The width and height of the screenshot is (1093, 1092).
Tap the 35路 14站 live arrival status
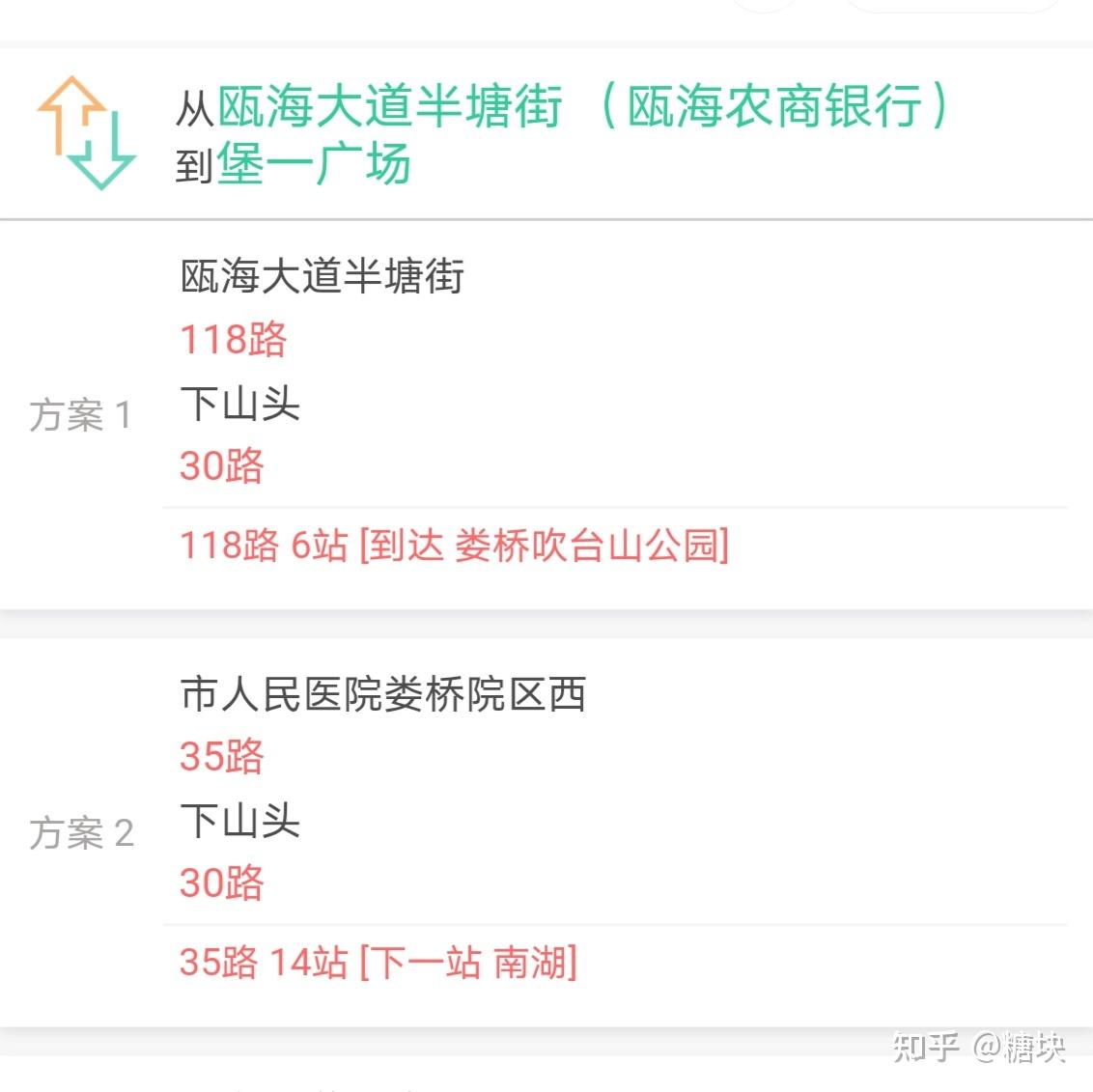[264, 963]
